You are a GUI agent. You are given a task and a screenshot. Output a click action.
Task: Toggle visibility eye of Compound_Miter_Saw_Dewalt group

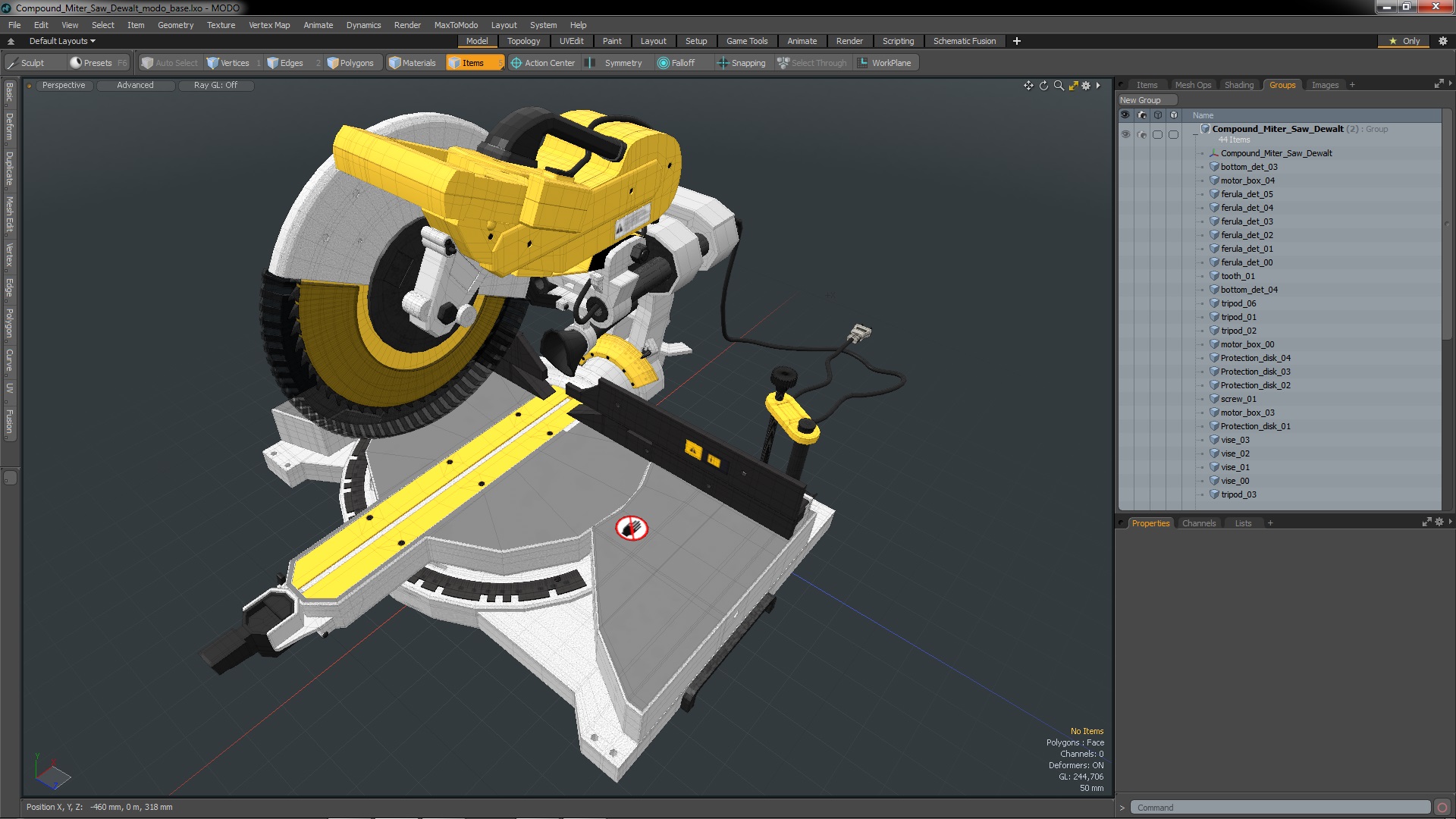(x=1125, y=134)
